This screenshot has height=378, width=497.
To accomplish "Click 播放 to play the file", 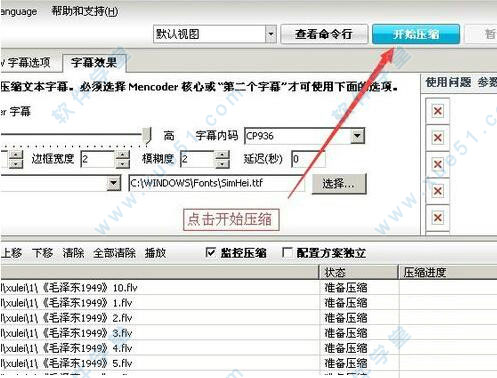I will click(155, 253).
